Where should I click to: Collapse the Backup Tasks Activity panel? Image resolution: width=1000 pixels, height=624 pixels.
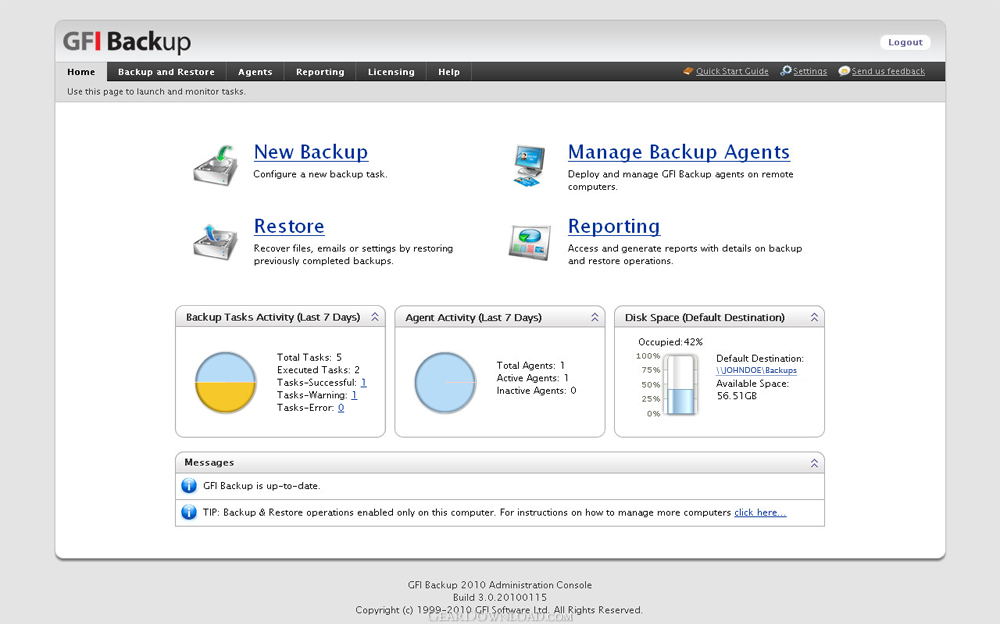[x=375, y=317]
